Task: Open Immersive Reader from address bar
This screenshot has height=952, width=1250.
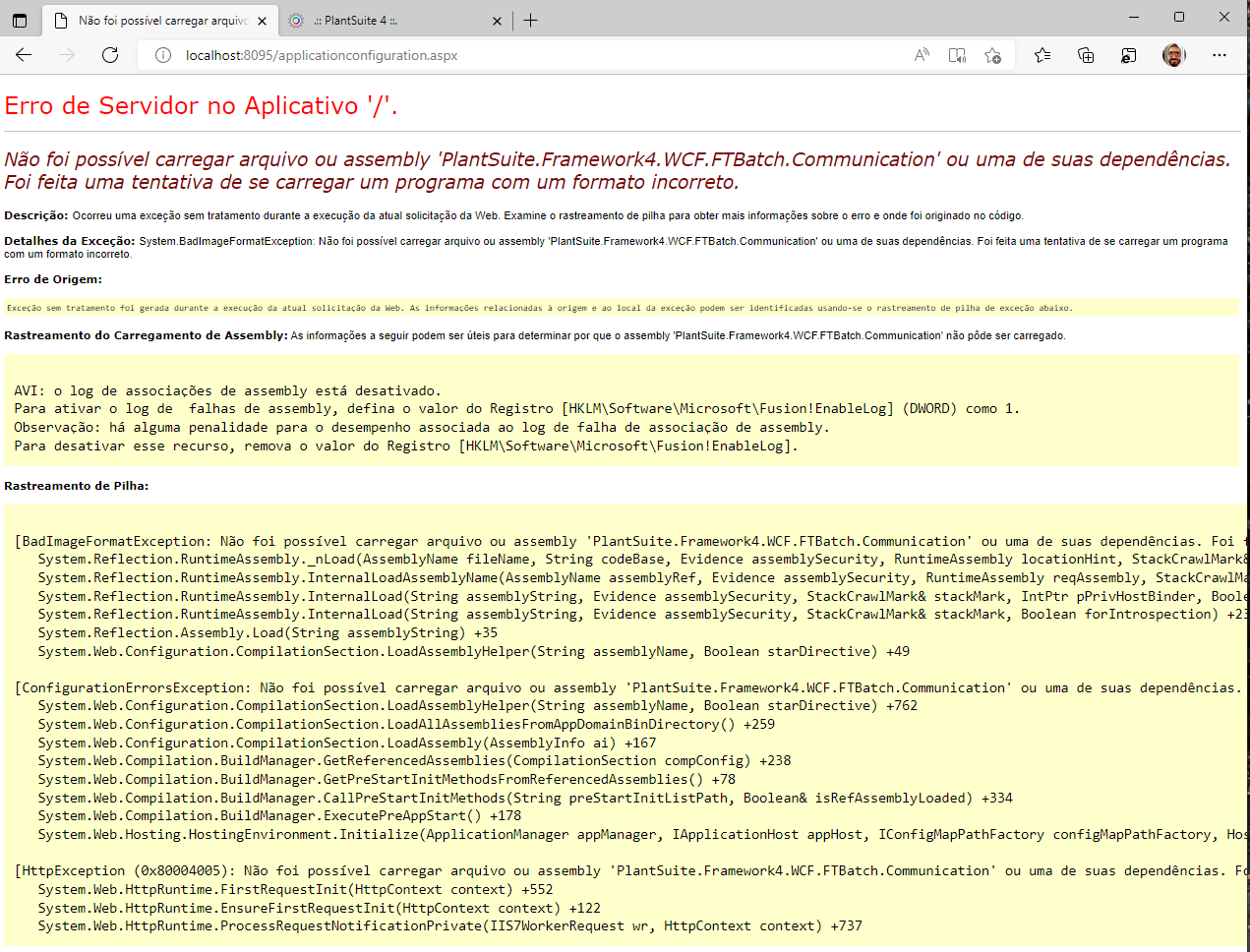Action: (957, 55)
